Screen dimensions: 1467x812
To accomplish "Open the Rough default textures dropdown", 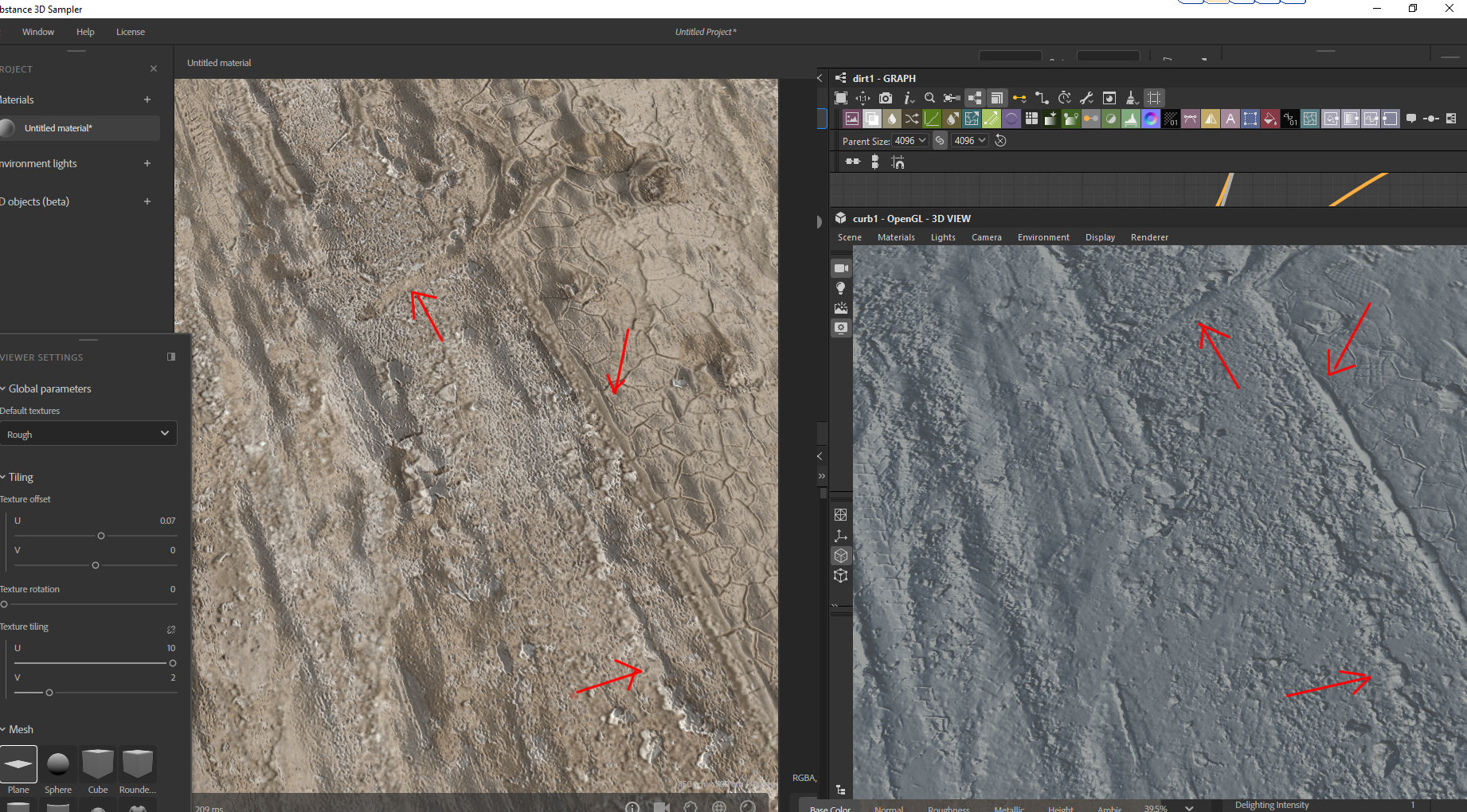I will tap(88, 434).
